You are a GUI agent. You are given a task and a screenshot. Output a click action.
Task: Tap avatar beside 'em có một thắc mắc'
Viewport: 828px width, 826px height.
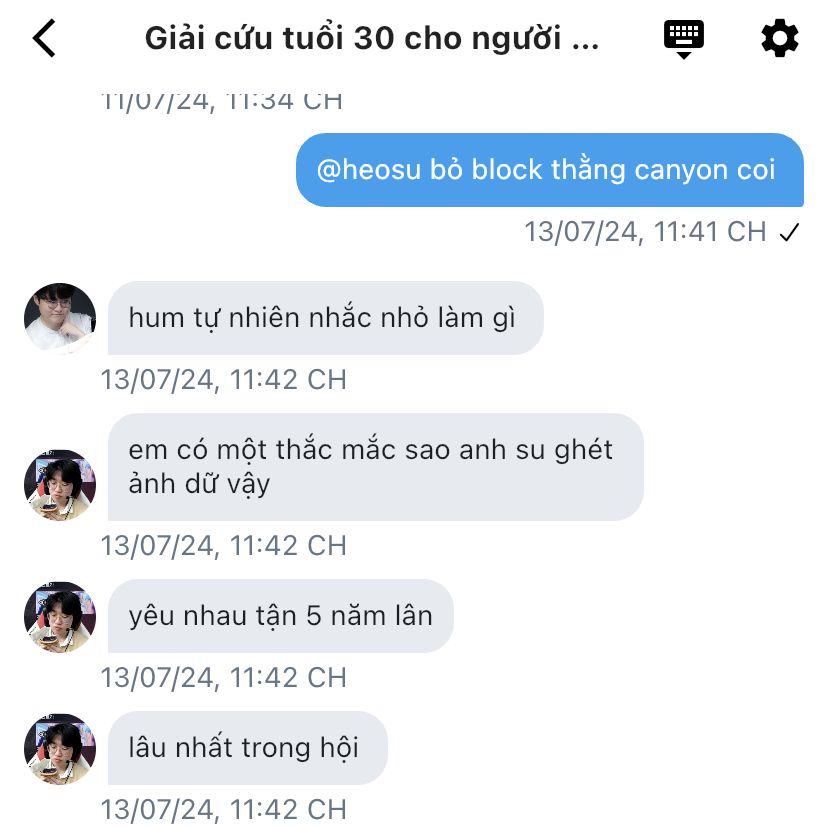pyautogui.click(x=60, y=485)
